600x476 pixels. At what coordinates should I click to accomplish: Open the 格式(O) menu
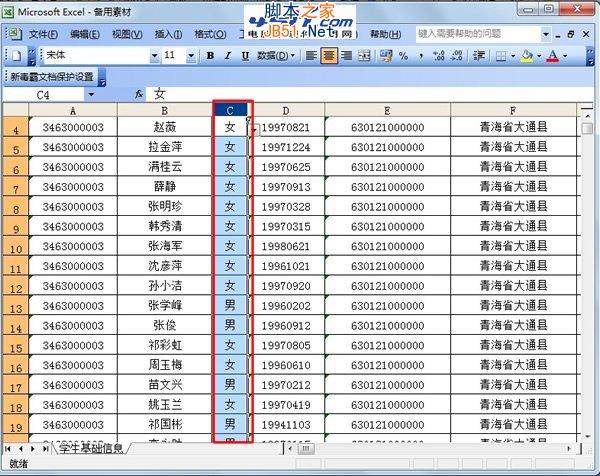(x=210, y=34)
